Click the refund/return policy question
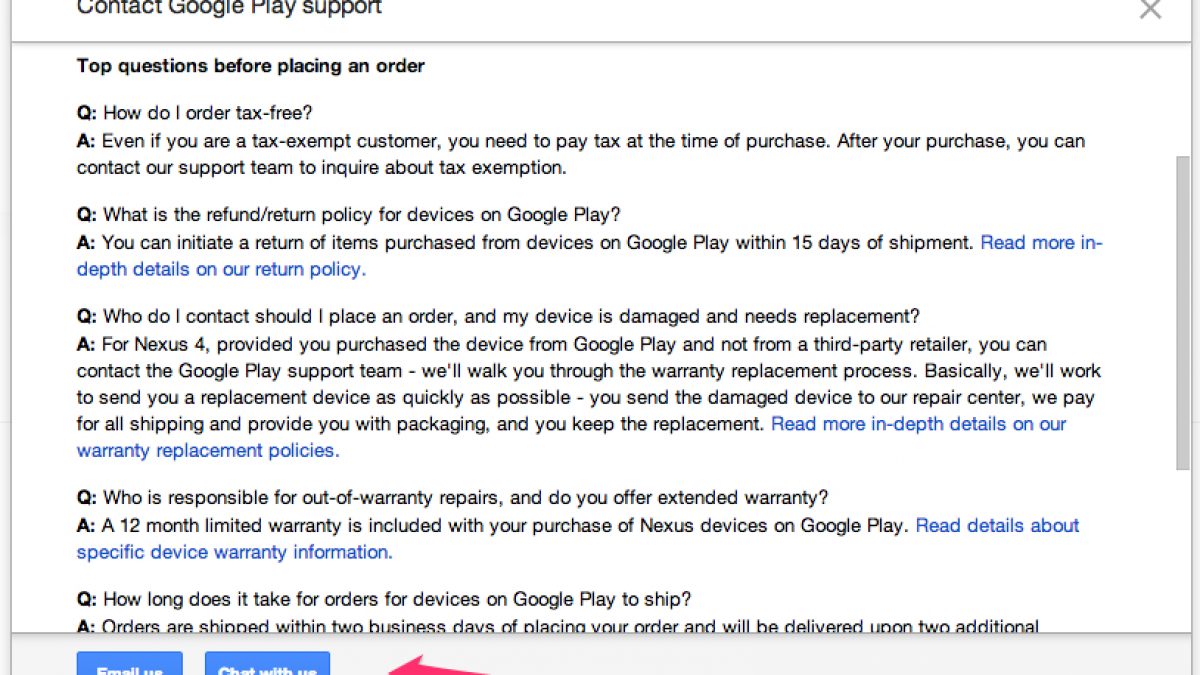This screenshot has height=675, width=1200. pyautogui.click(x=350, y=214)
